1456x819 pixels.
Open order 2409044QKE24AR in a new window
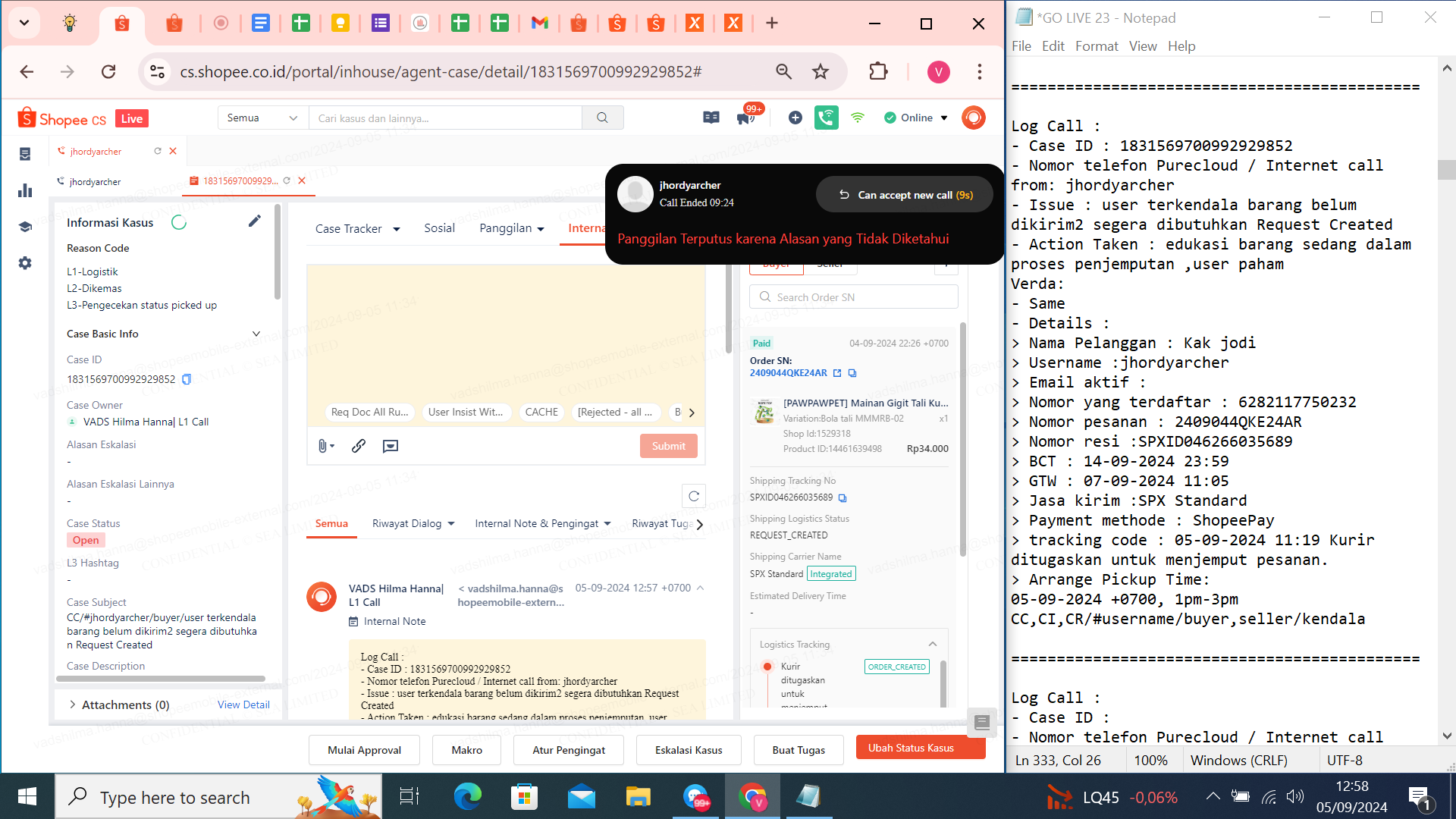pos(837,373)
